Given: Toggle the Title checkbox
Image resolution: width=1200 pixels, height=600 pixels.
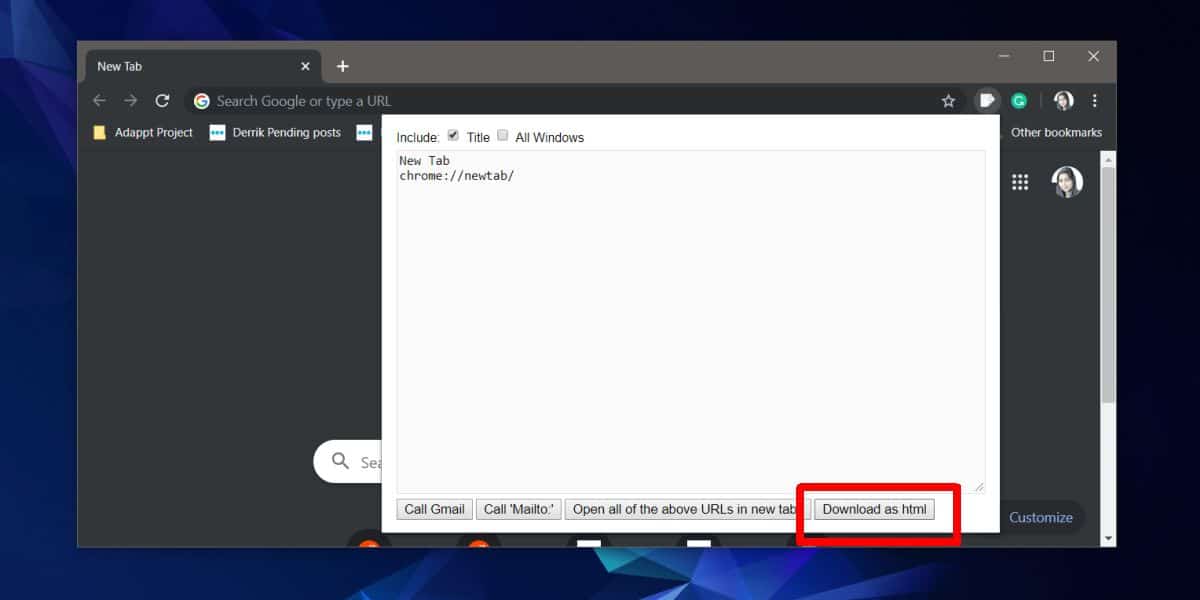Looking at the screenshot, I should pyautogui.click(x=453, y=136).
